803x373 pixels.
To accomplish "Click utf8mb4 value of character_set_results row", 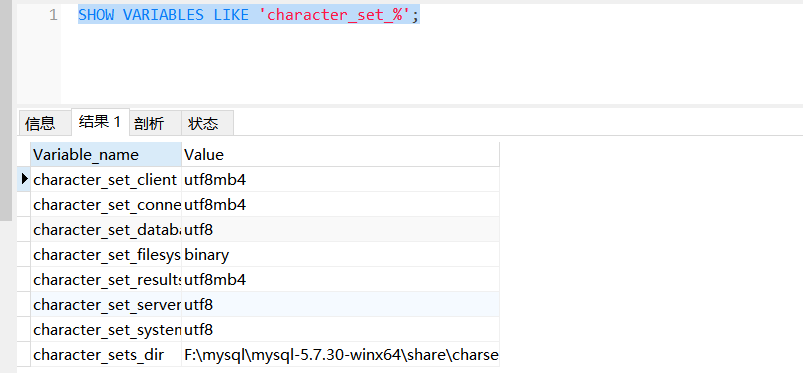I will point(341,280).
